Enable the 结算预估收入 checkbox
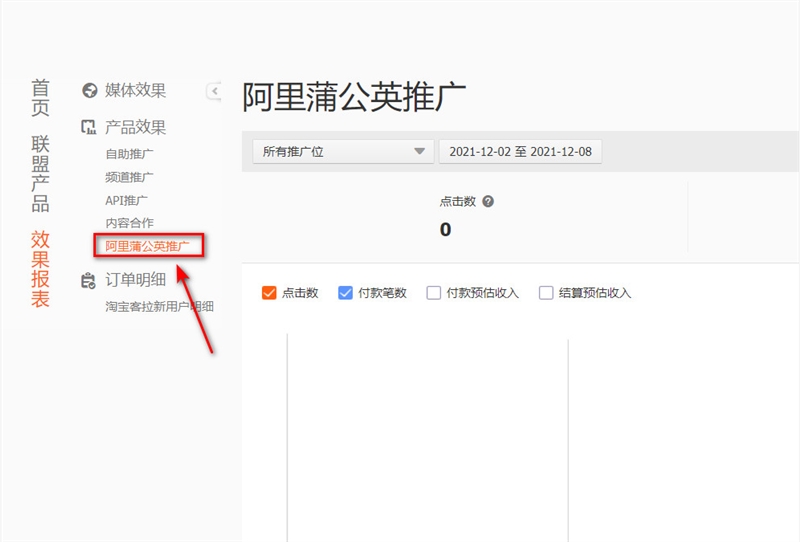The width and height of the screenshot is (800, 542). [x=546, y=293]
